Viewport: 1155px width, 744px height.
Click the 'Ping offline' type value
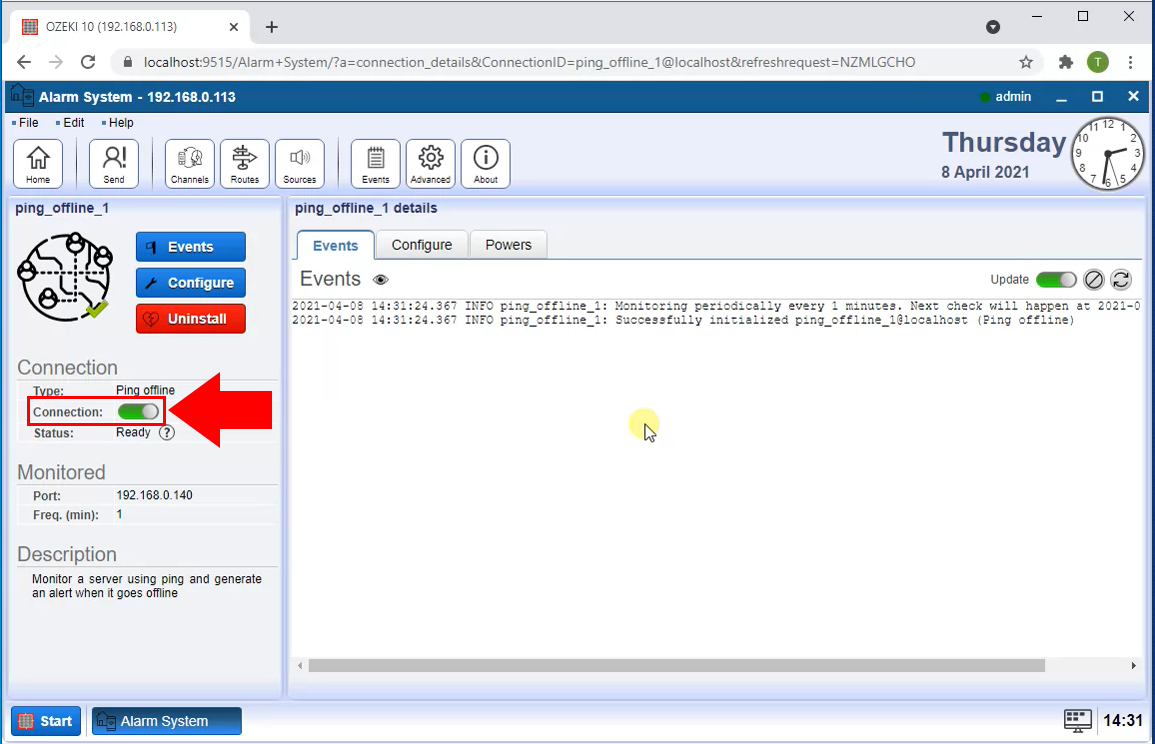[145, 390]
